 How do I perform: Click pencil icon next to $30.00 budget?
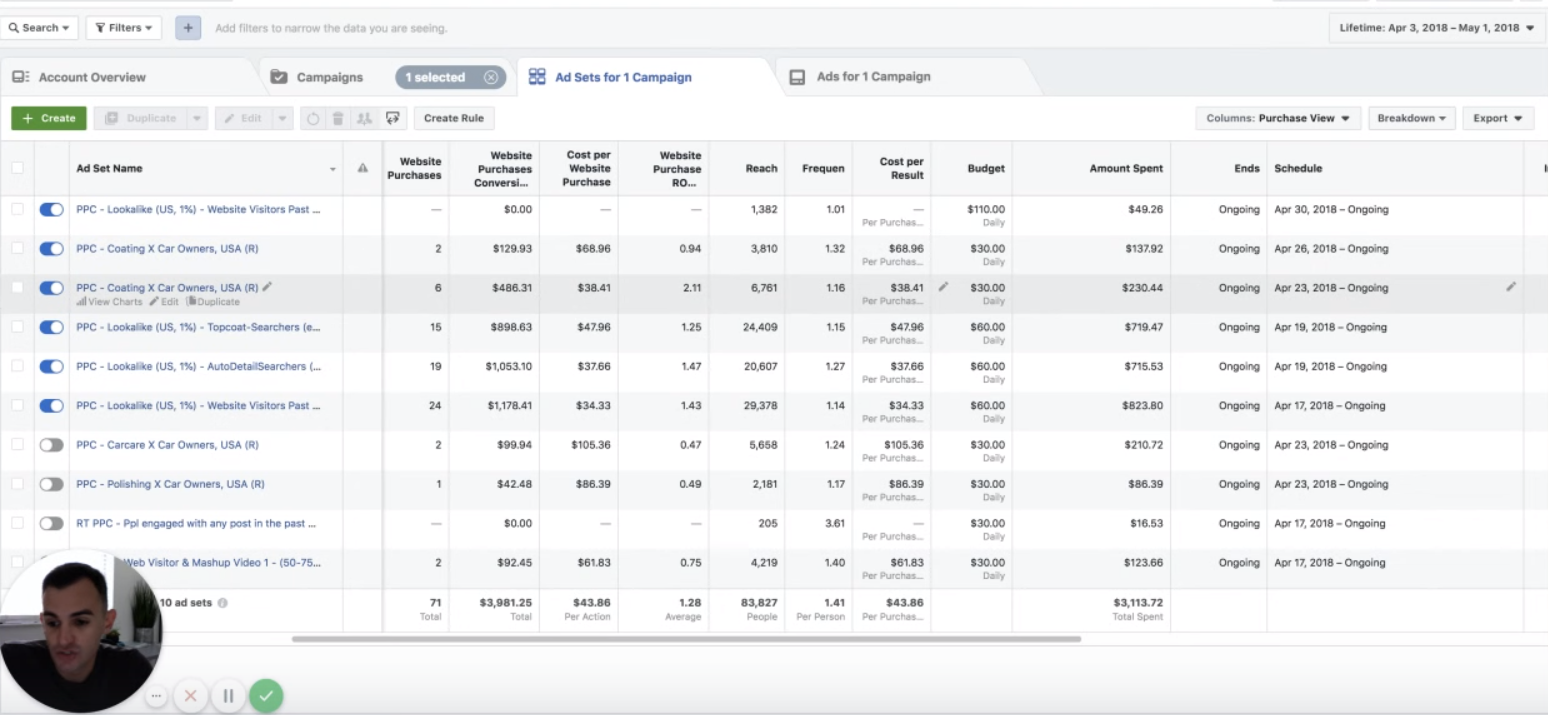tap(943, 287)
